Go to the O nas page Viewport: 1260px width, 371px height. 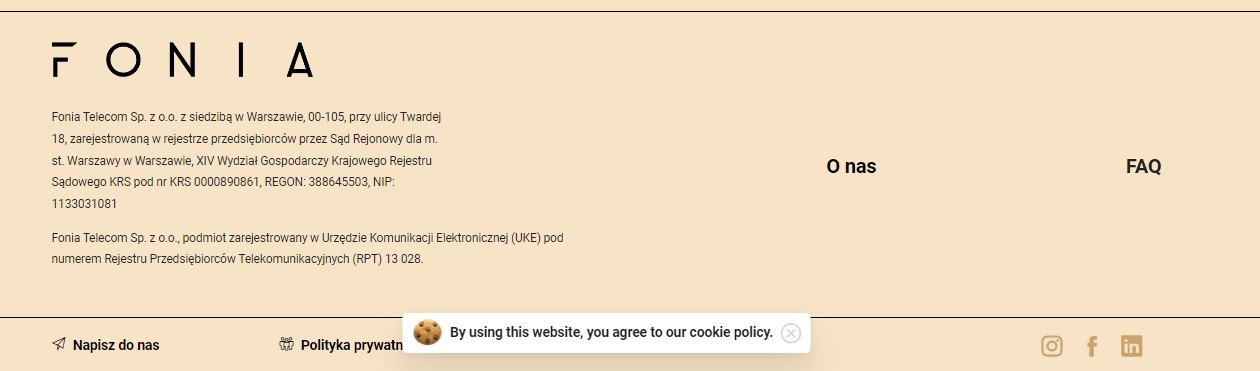[x=851, y=167]
